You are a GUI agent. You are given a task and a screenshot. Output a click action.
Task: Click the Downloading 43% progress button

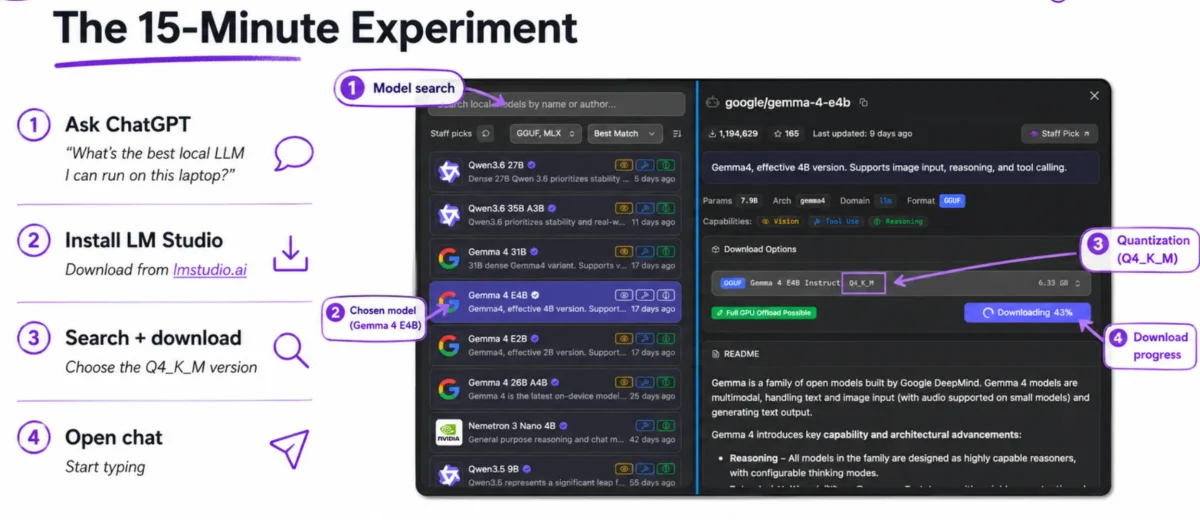coord(1027,312)
